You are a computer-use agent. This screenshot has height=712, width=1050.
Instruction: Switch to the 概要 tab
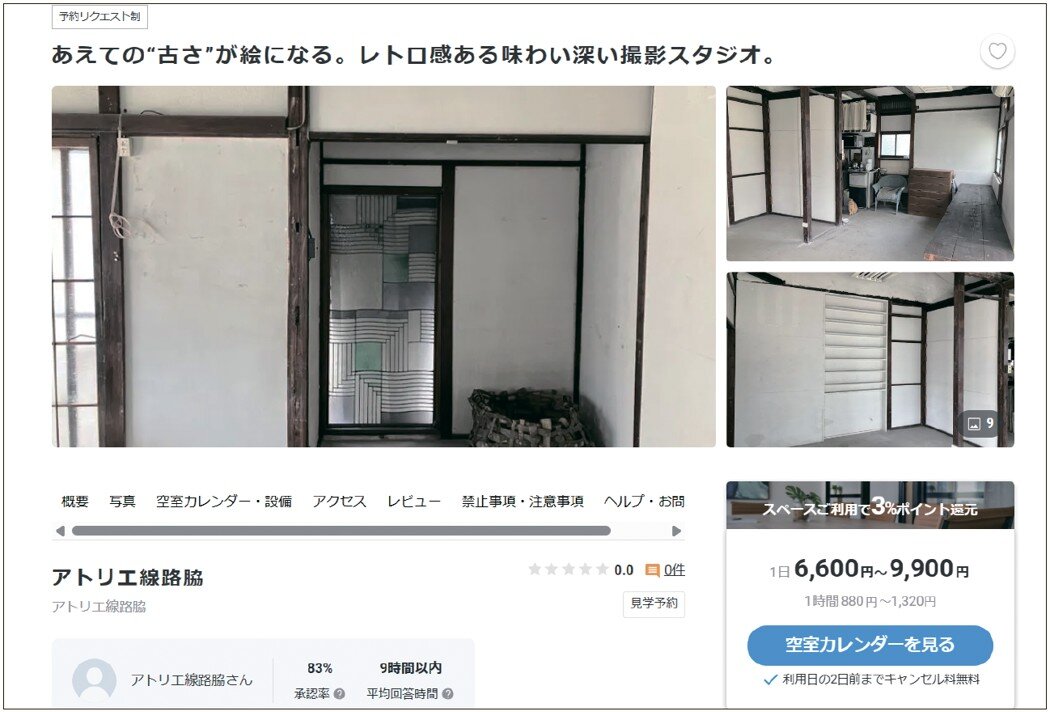(x=75, y=501)
